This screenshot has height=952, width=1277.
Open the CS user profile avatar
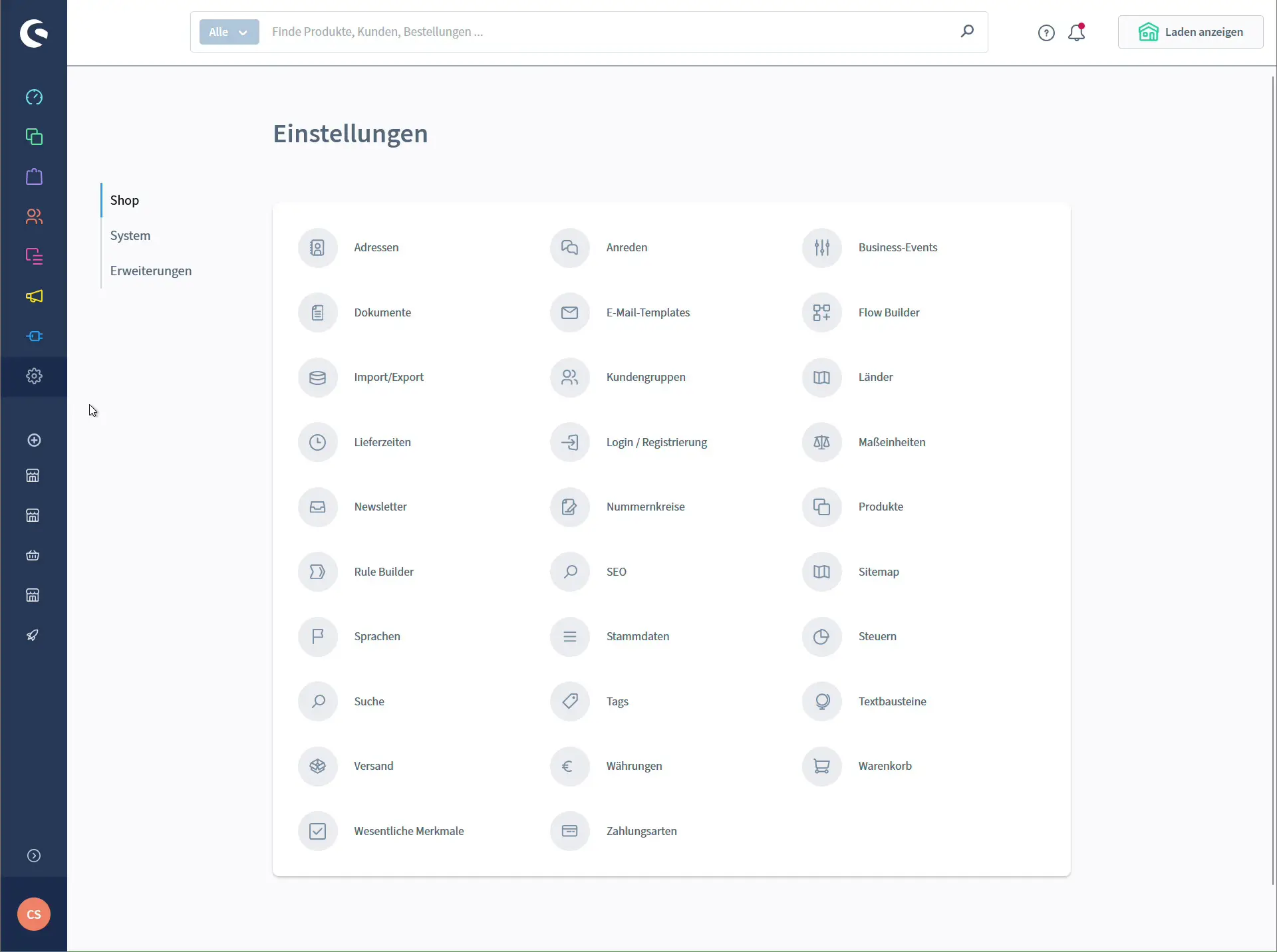(34, 914)
